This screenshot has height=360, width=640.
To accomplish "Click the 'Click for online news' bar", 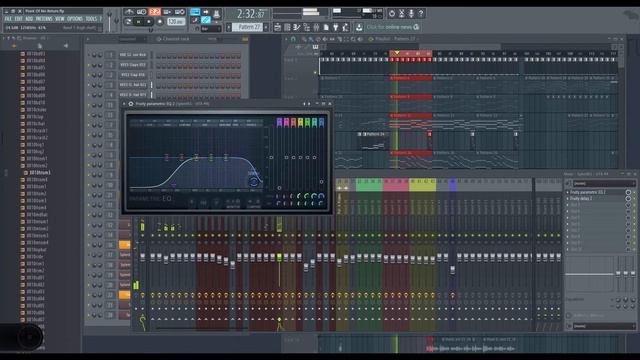I will 393,27.
